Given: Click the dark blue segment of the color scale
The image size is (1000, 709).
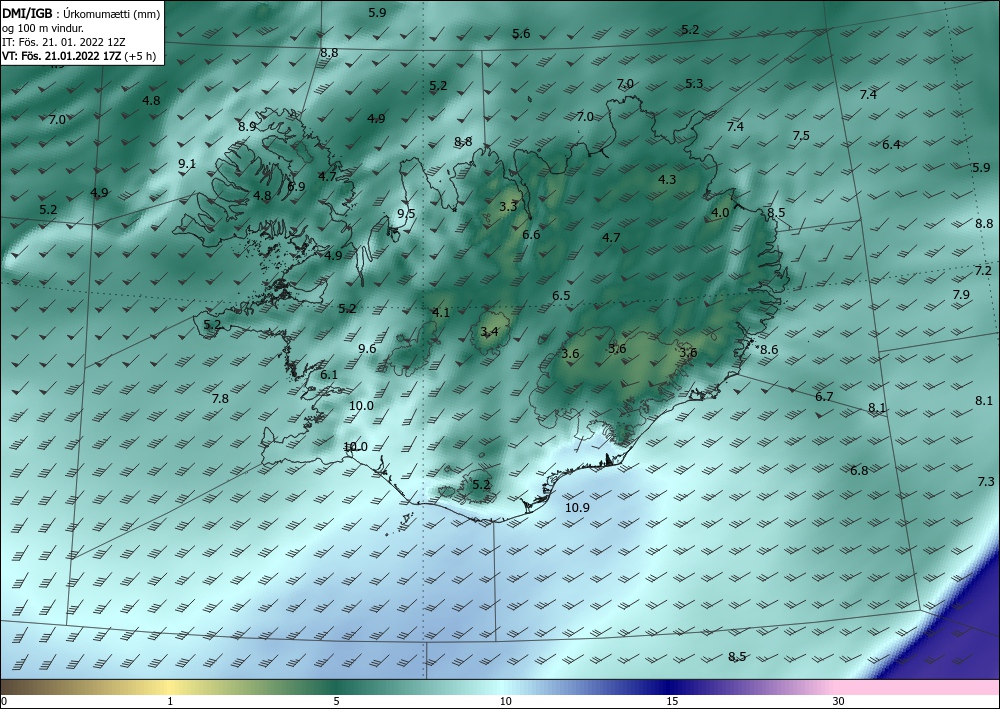Looking at the screenshot, I should [666, 687].
